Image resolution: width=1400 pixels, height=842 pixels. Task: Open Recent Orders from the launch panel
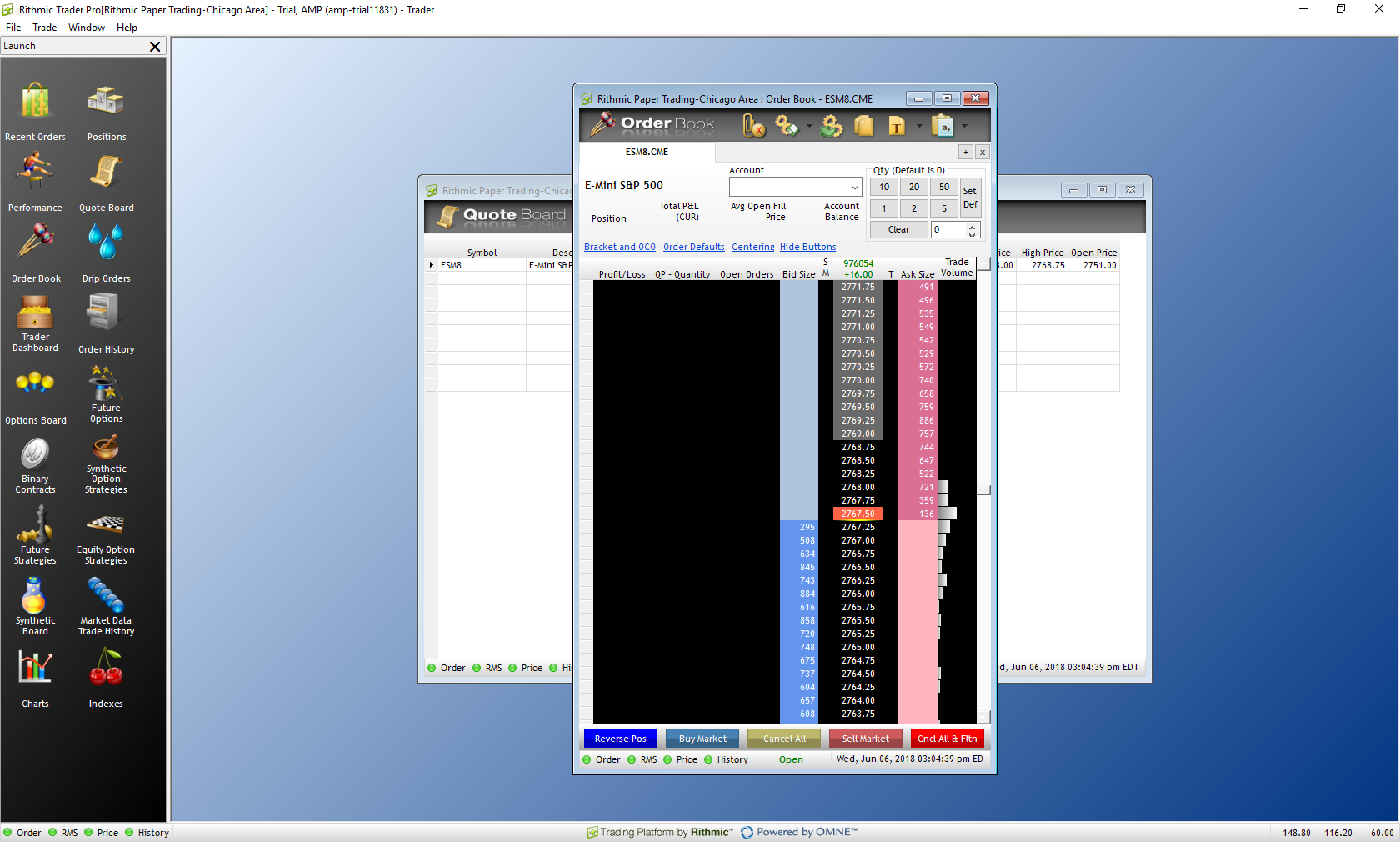pos(35,111)
